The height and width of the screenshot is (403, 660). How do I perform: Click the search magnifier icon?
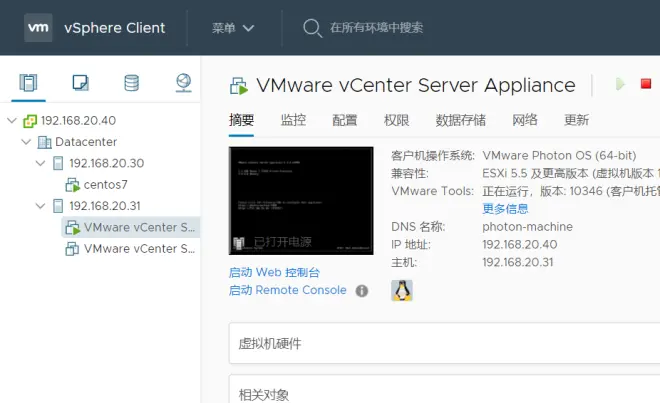[312, 28]
